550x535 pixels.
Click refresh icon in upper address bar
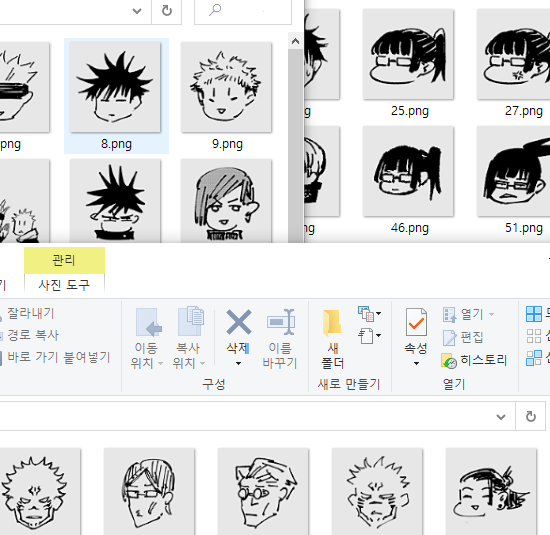(167, 11)
